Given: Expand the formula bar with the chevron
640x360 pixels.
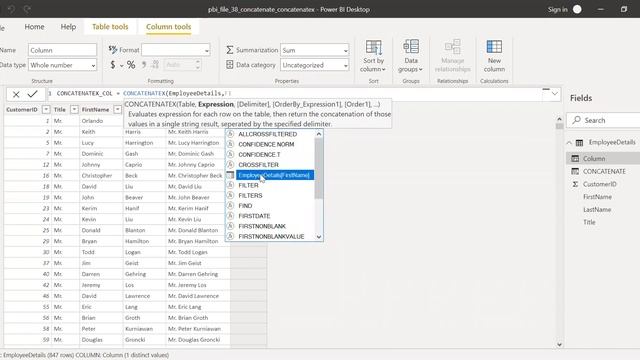Looking at the screenshot, I should click(x=554, y=94).
